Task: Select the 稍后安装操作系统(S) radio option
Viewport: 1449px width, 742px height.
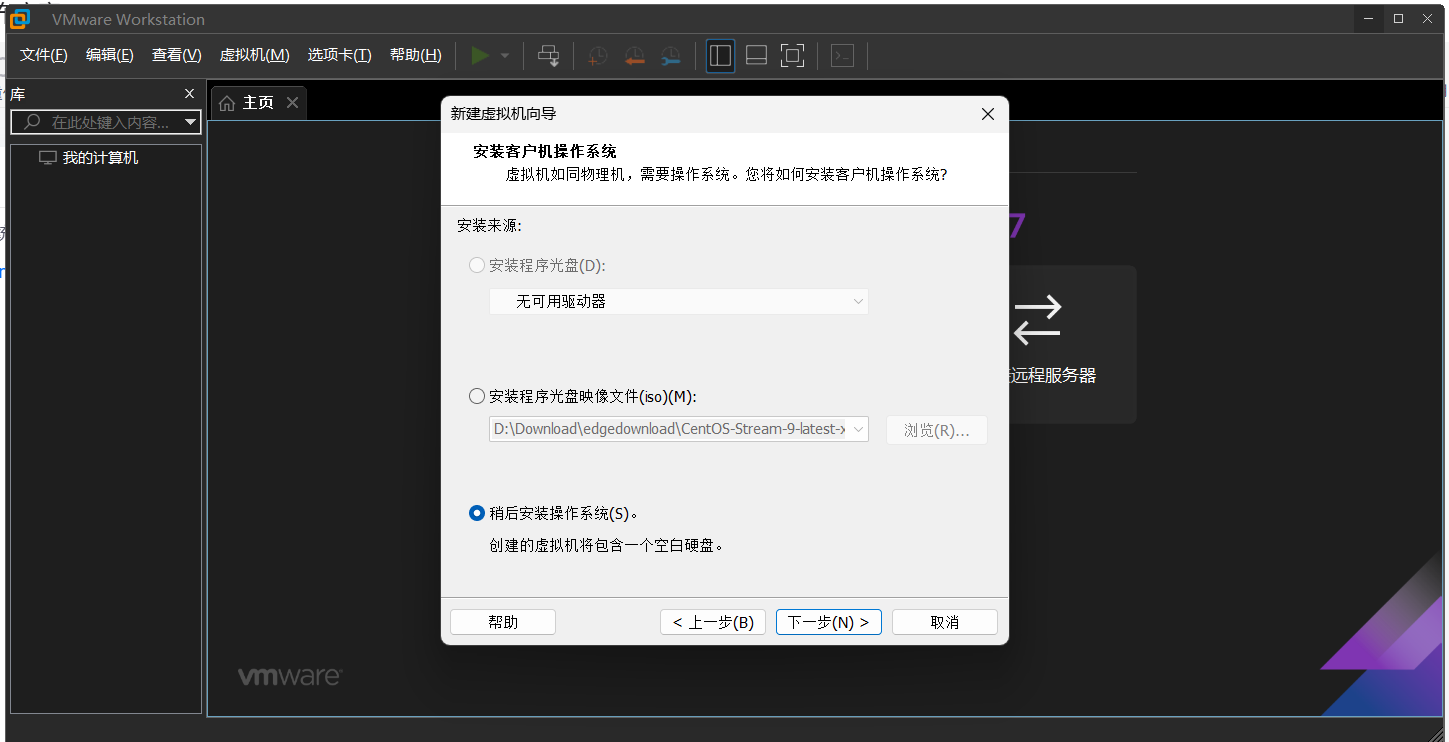Action: click(x=477, y=513)
